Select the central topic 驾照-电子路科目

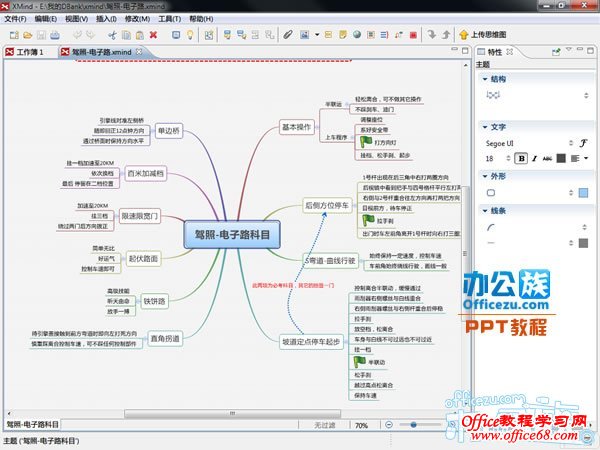coord(232,235)
